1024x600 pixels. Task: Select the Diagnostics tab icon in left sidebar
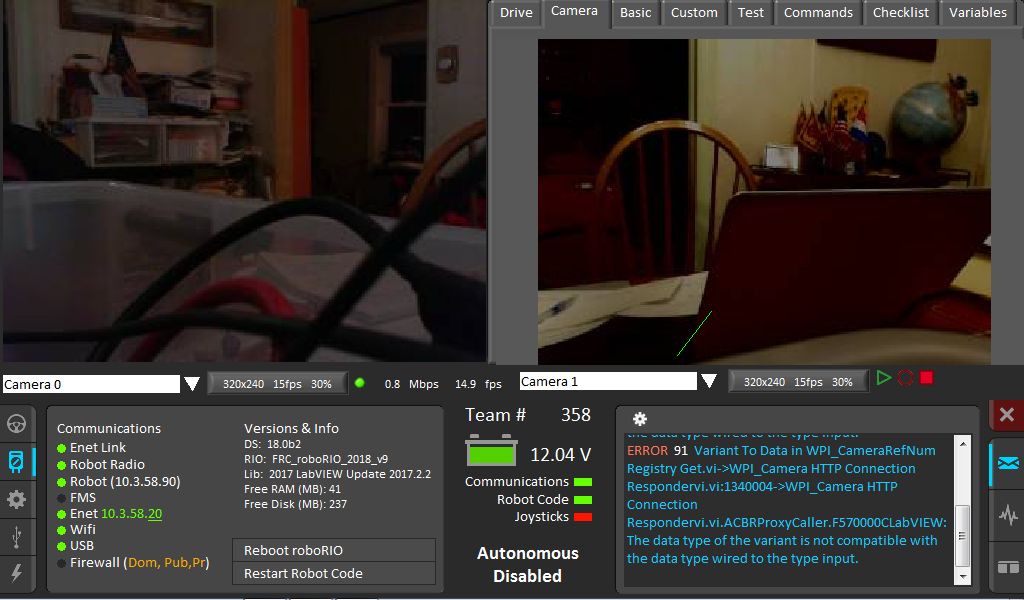[x=16, y=461]
